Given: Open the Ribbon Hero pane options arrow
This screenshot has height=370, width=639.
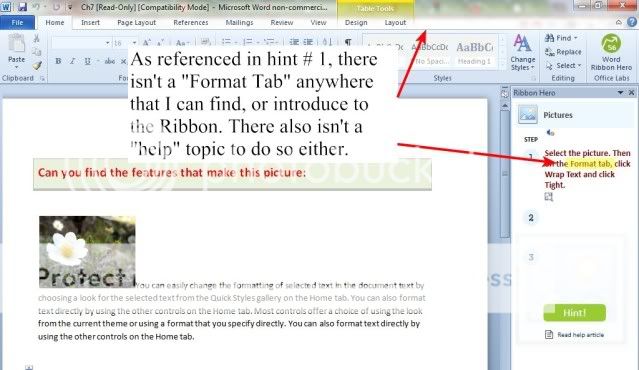Looking at the screenshot, I should [x=620, y=93].
